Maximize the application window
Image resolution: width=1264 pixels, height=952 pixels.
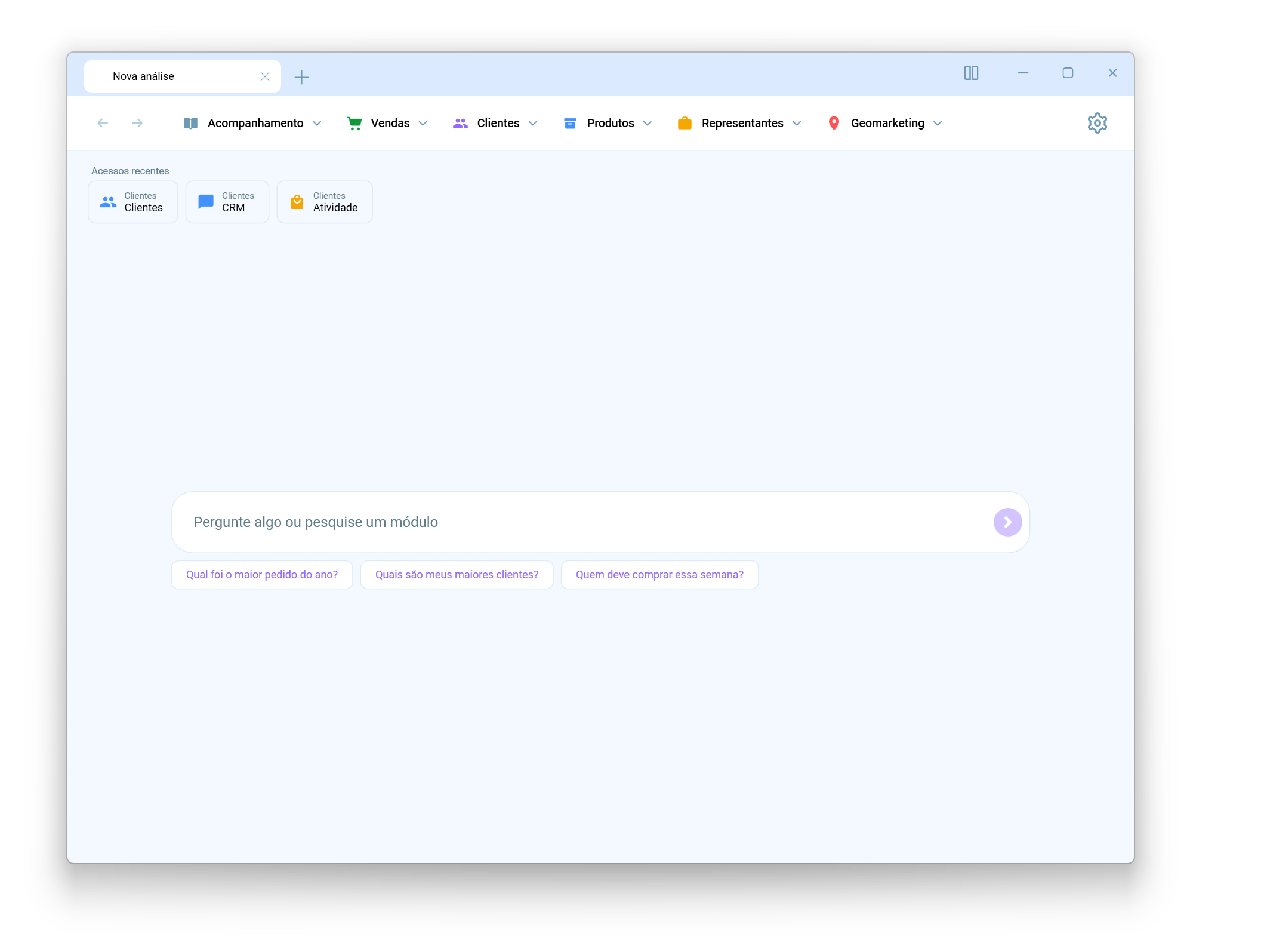[1068, 73]
